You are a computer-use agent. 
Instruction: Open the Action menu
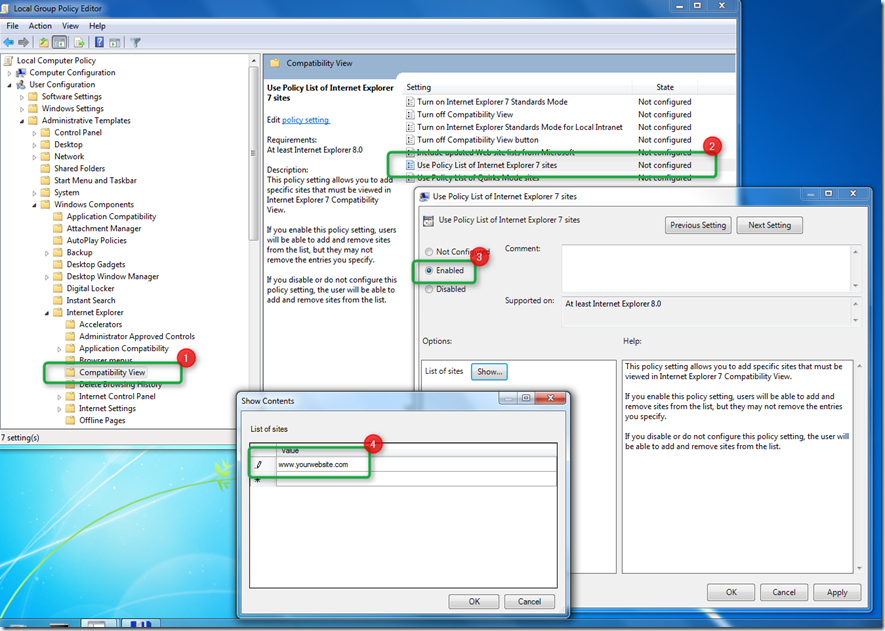[x=40, y=26]
